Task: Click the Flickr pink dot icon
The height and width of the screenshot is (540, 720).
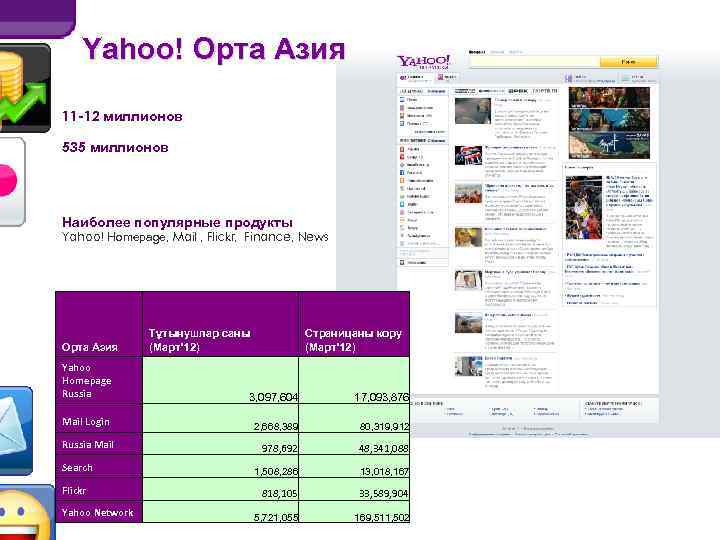Action: (12, 181)
